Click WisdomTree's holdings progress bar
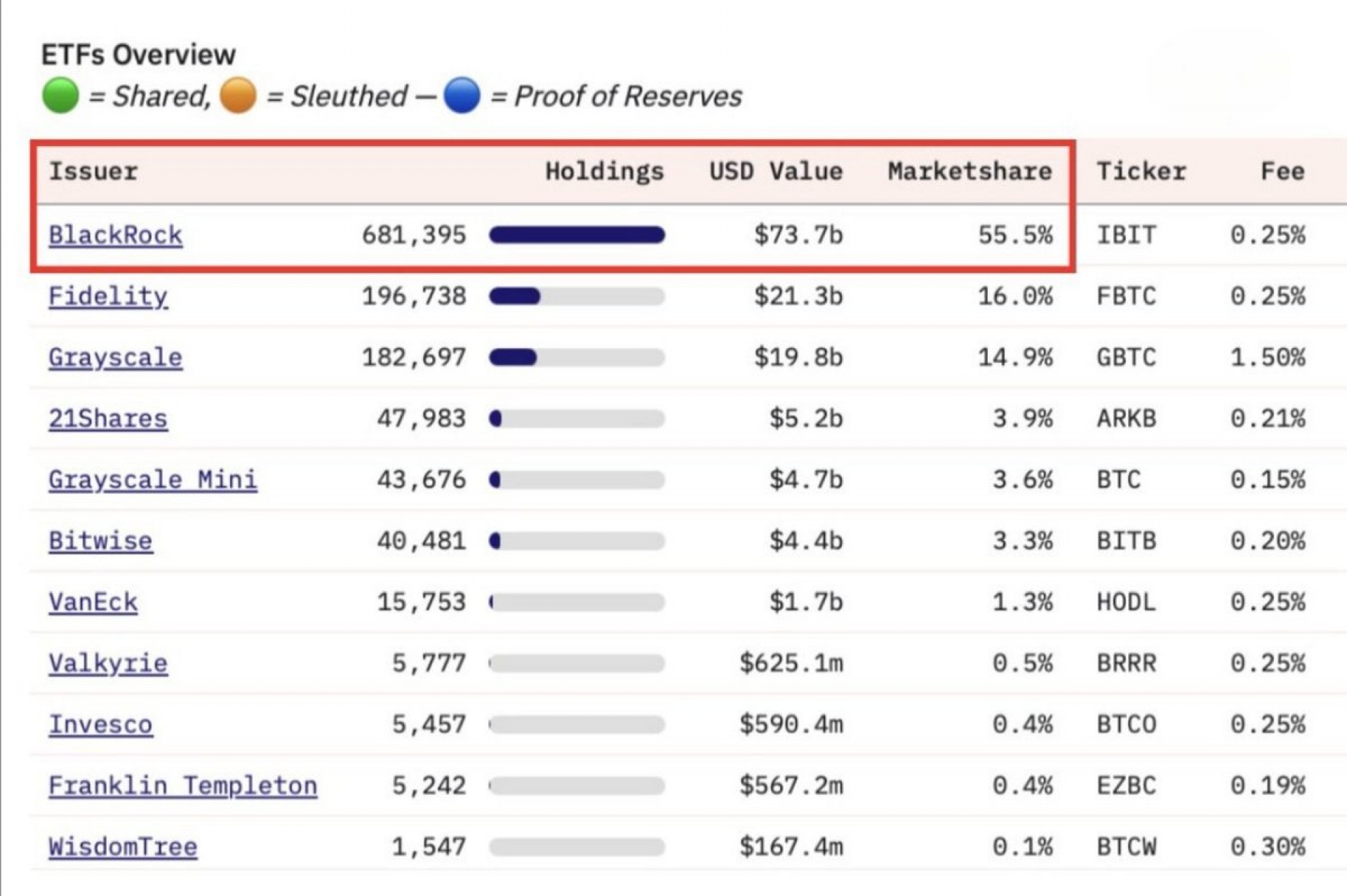 point(577,847)
